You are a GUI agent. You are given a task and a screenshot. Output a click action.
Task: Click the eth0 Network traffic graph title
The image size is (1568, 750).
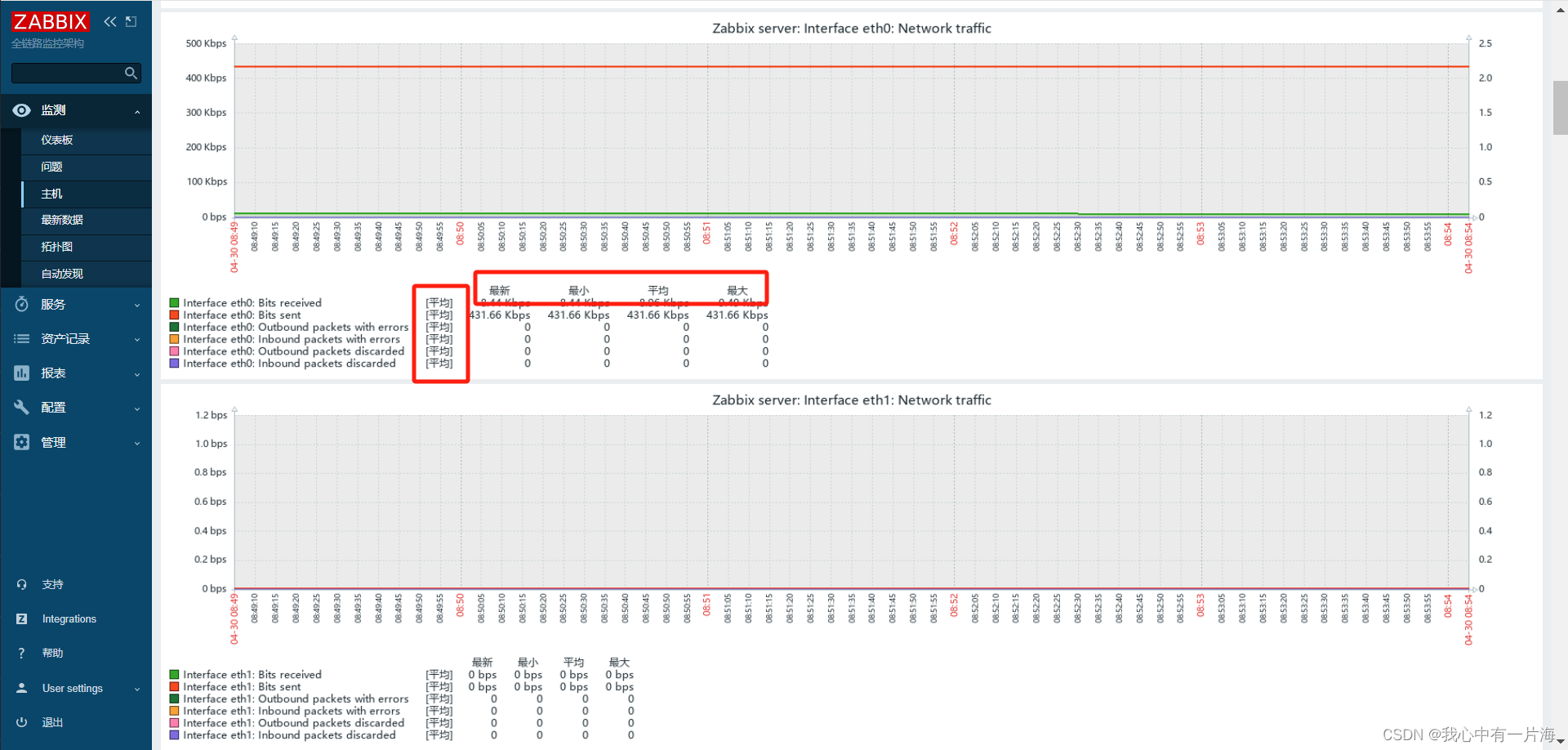point(852,29)
